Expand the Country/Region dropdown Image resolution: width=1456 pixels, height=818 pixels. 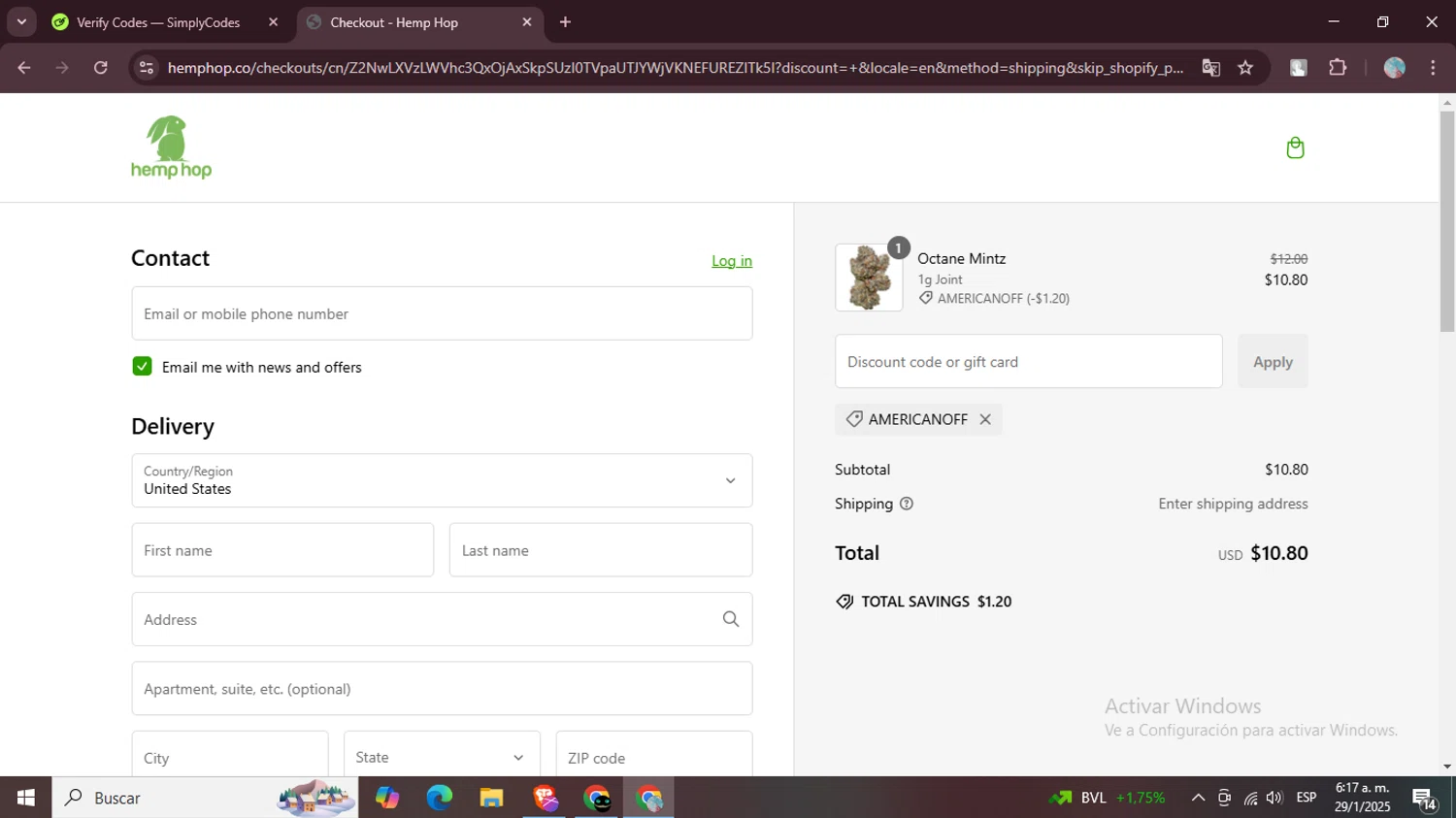point(442,480)
